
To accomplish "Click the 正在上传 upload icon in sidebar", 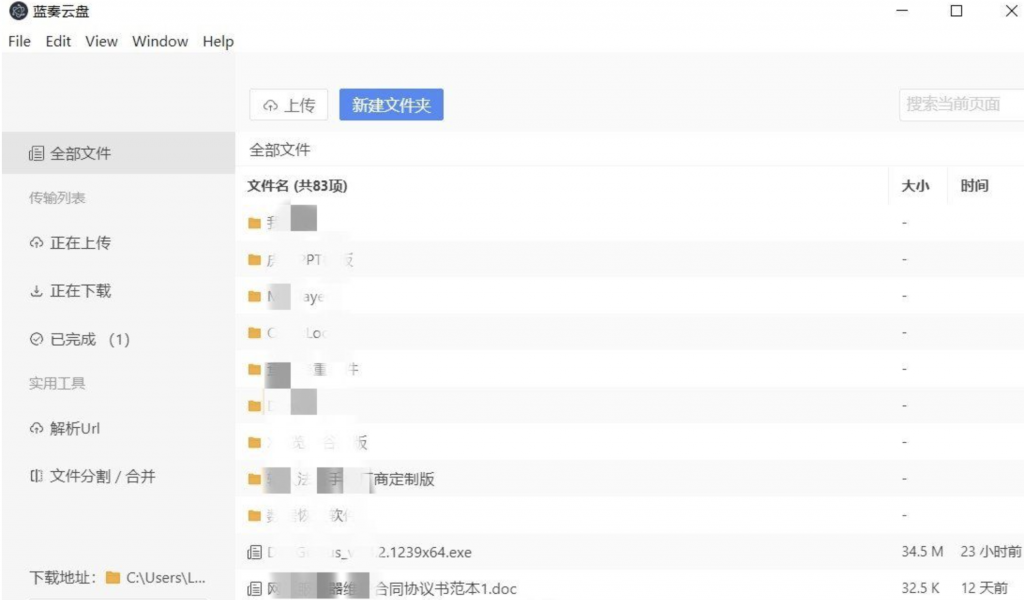I will (37, 243).
